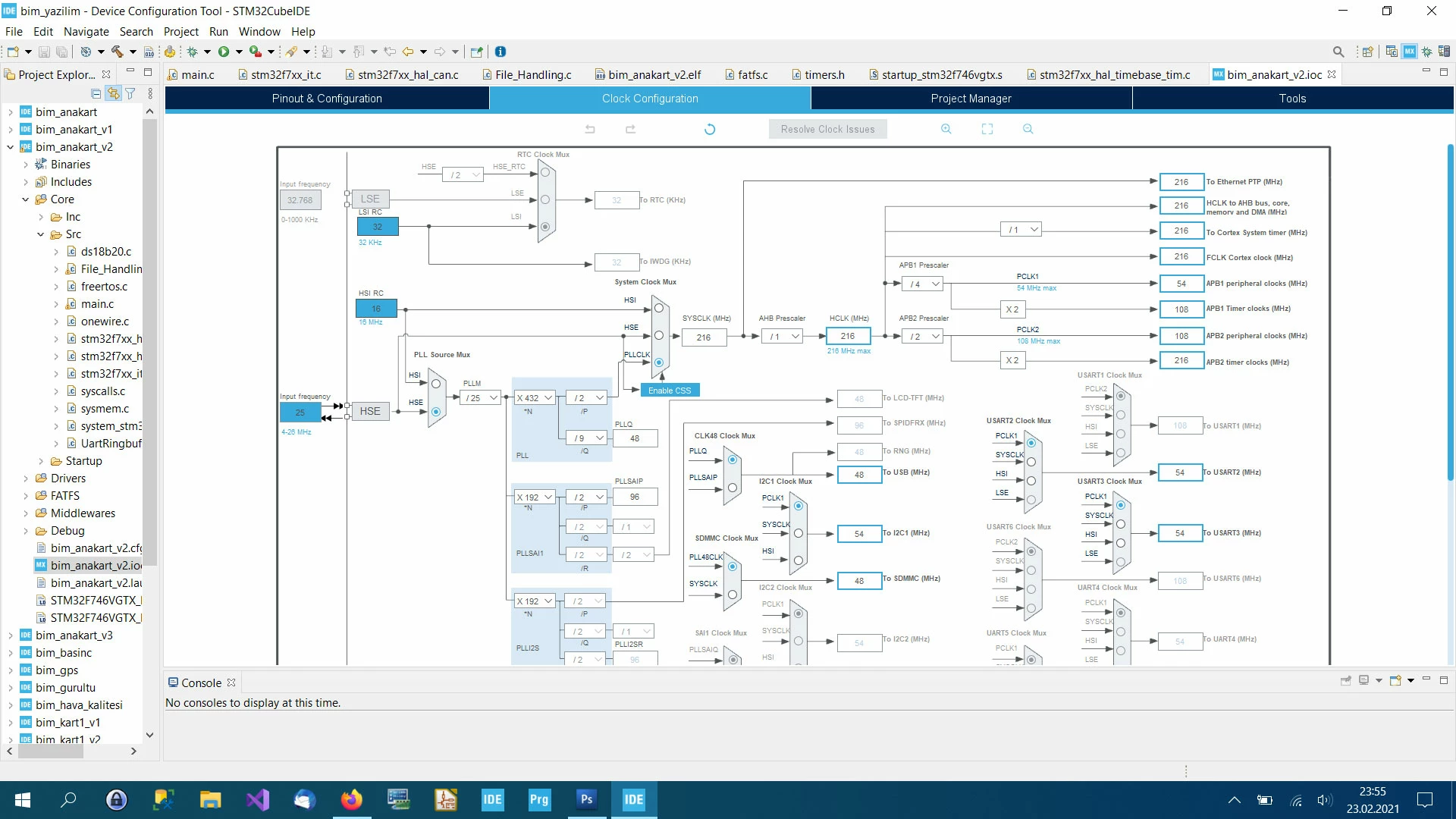Open the main.c editor tab

[x=192, y=74]
